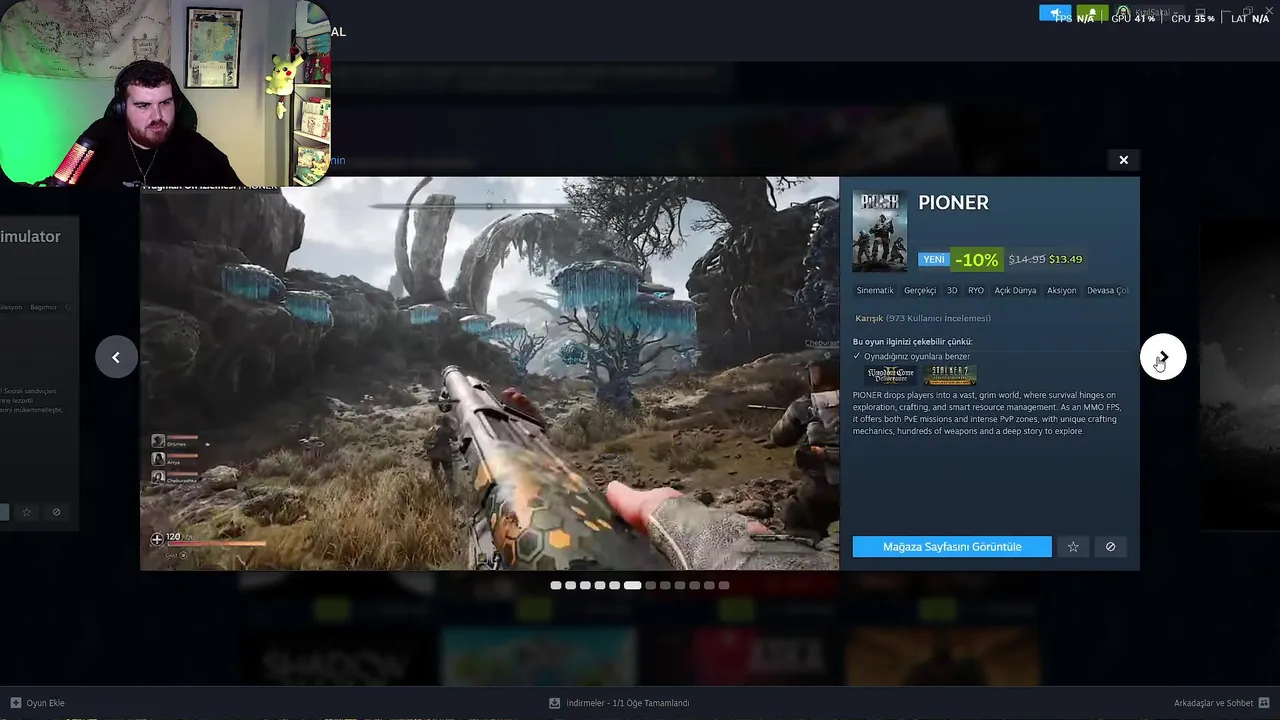This screenshot has height=720, width=1280.
Task: Close the discovery queue overlay
Action: [x=1123, y=160]
